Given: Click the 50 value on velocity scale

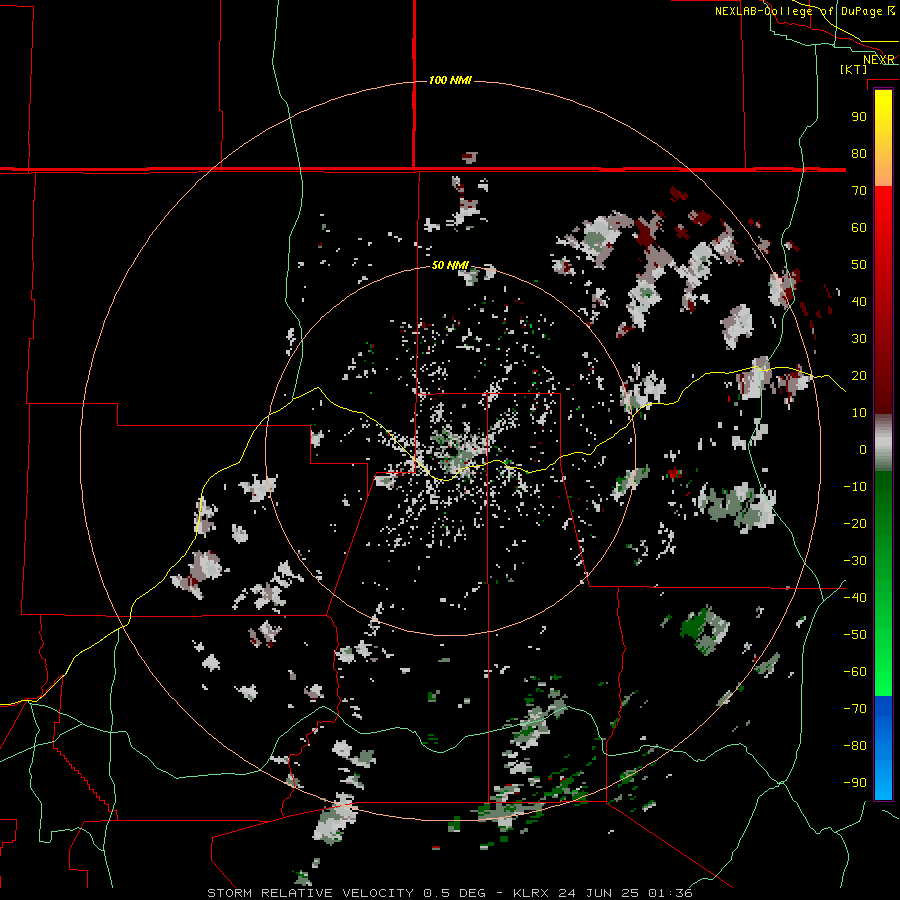Looking at the screenshot, I should [x=859, y=265].
